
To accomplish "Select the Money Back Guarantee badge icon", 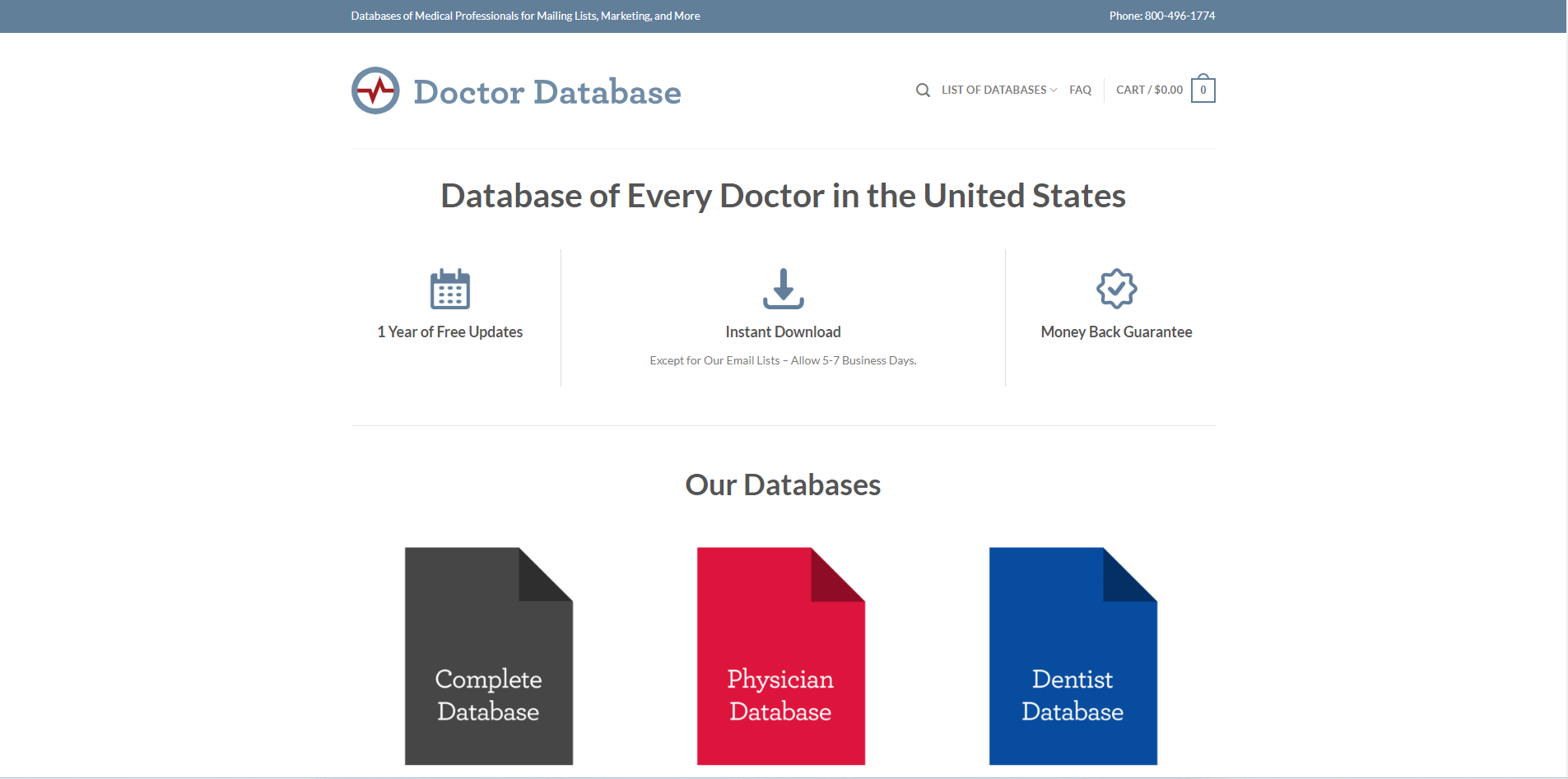I will (x=1116, y=289).
